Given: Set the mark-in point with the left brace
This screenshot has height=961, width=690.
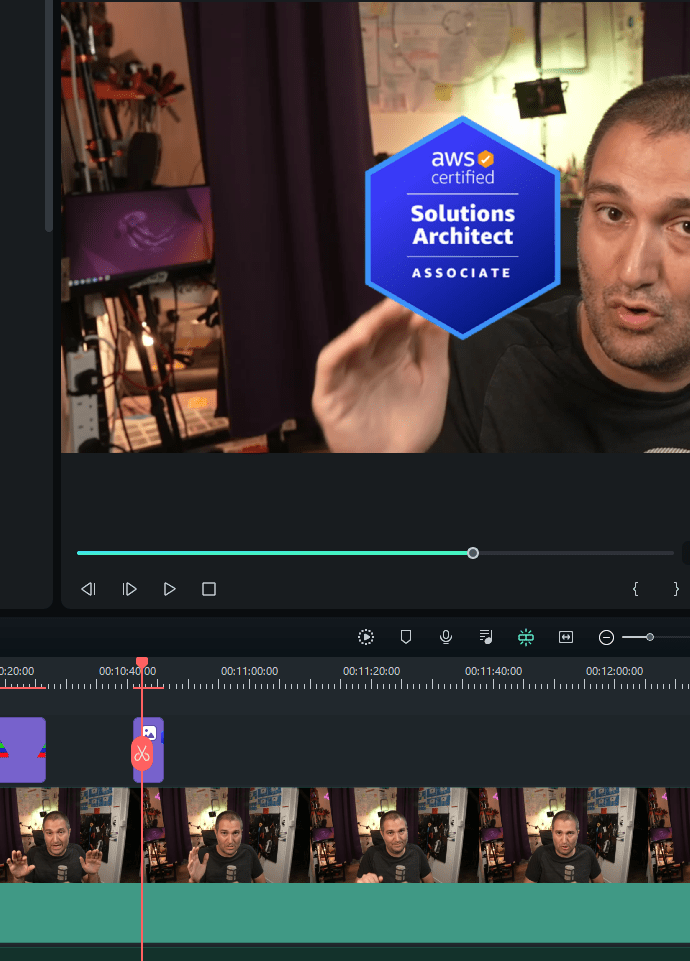Looking at the screenshot, I should pos(635,589).
